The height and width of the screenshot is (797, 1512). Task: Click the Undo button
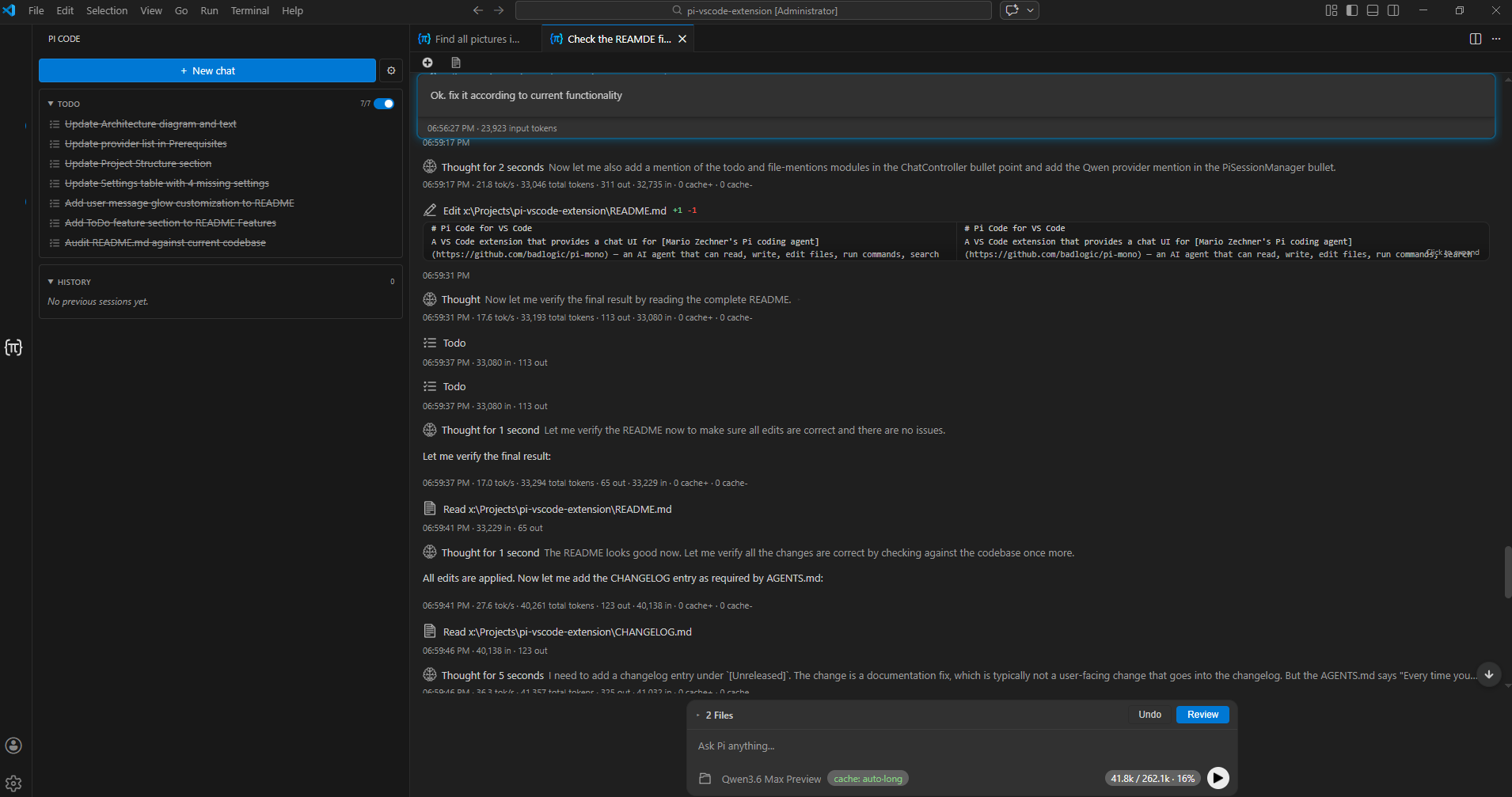pyautogui.click(x=1149, y=715)
